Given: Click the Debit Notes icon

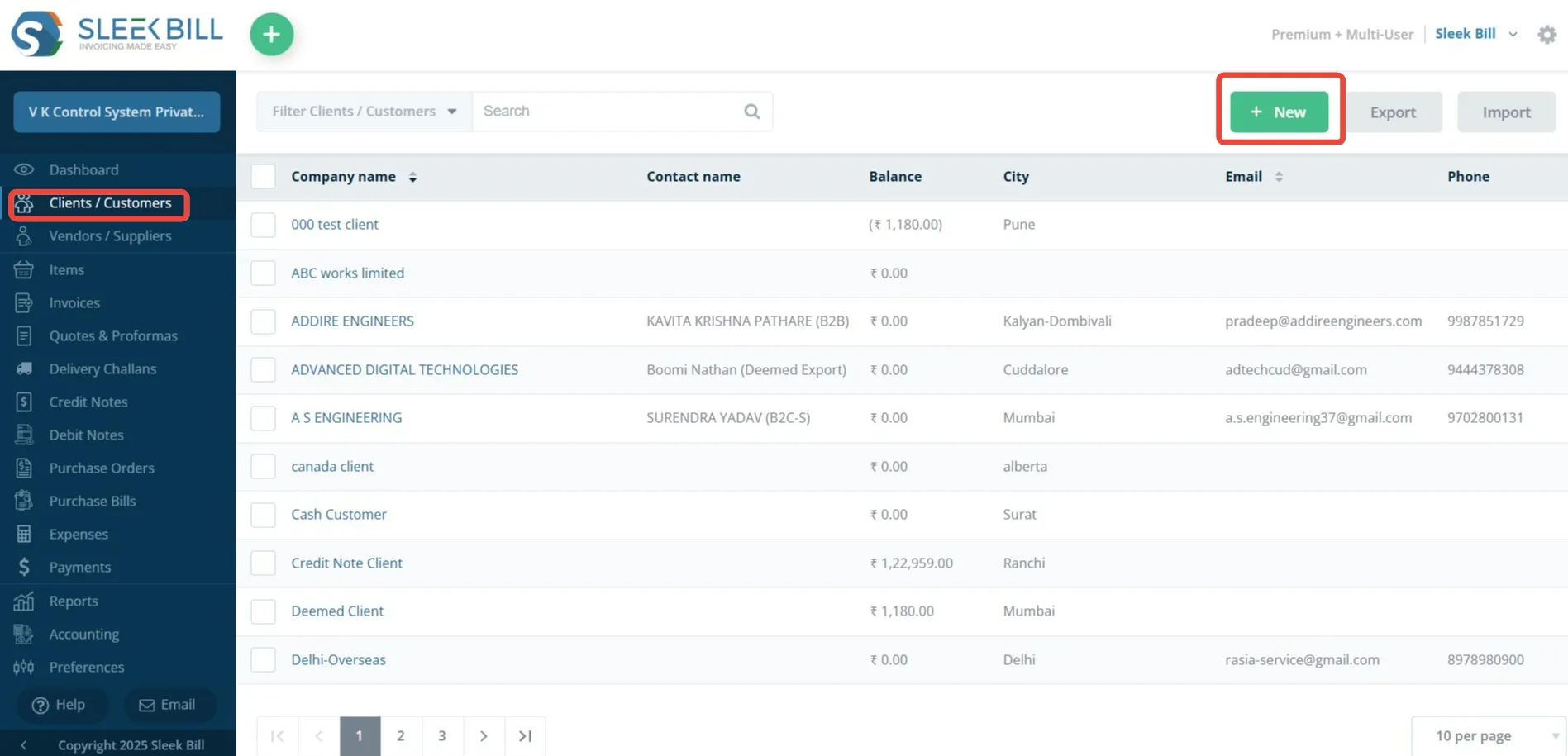Looking at the screenshot, I should (x=24, y=435).
